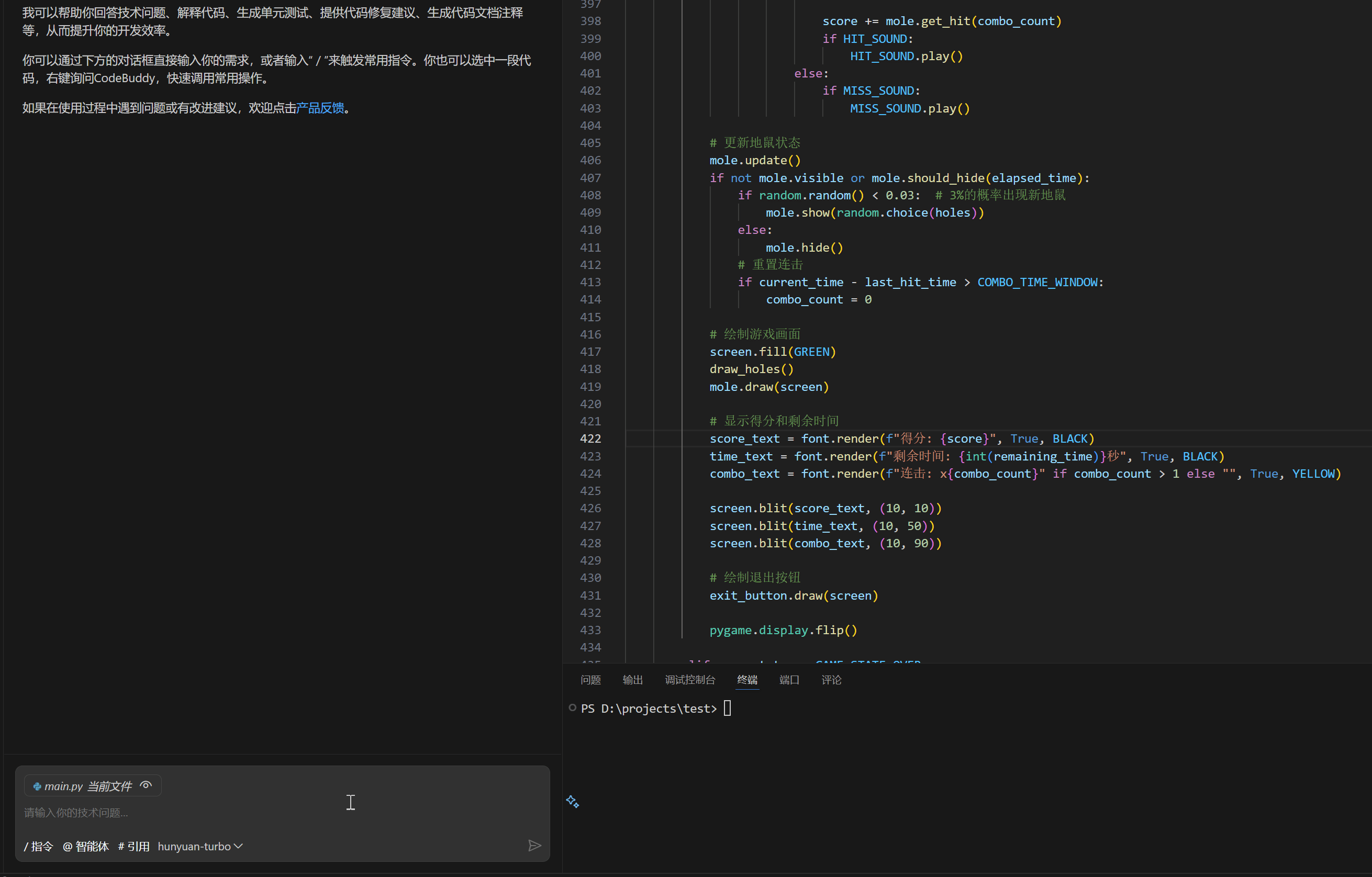Switch to the 输出 panel tab
This screenshot has width=1372, height=877.
point(632,680)
